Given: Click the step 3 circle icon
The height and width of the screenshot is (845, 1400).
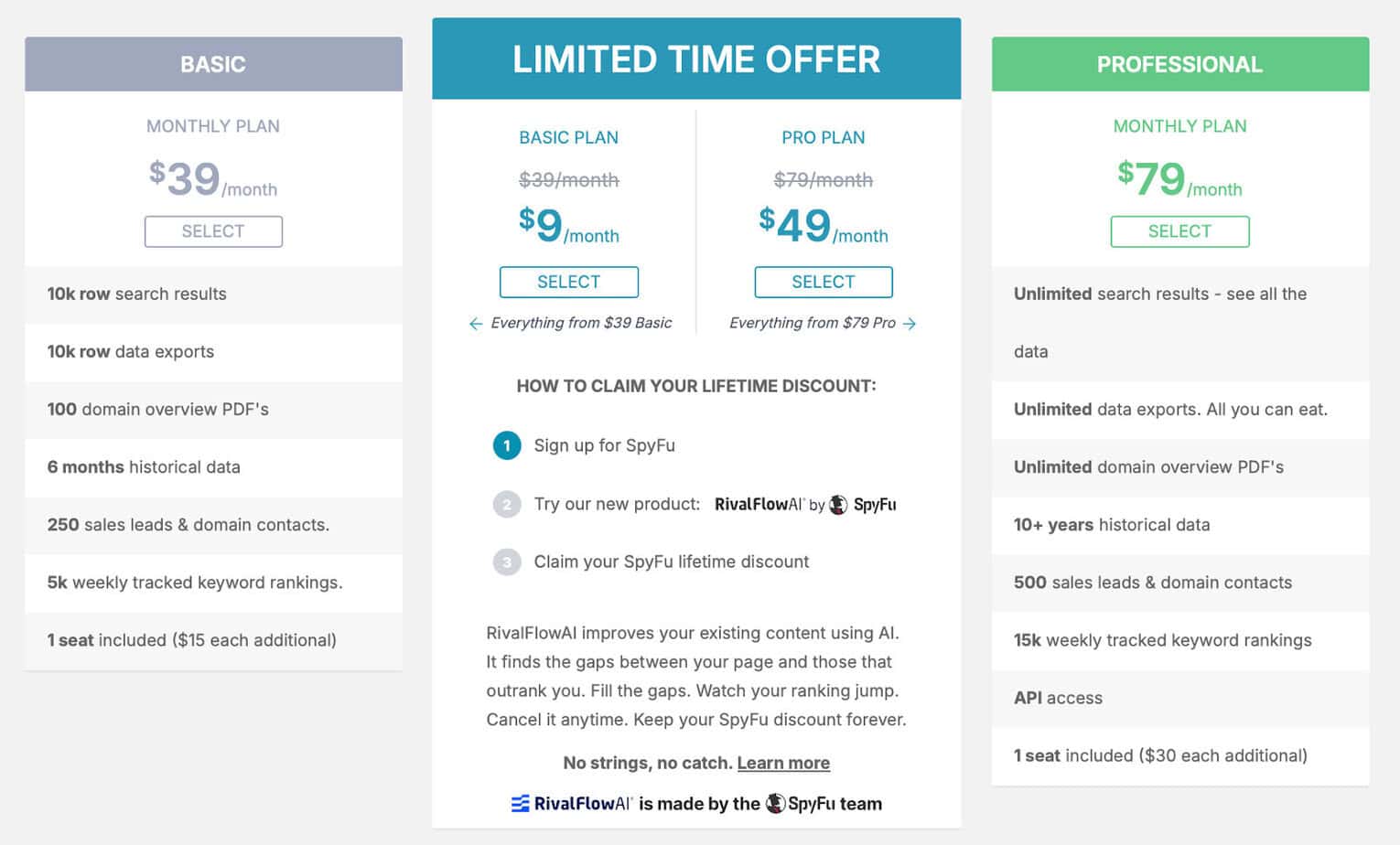Looking at the screenshot, I should click(x=507, y=562).
